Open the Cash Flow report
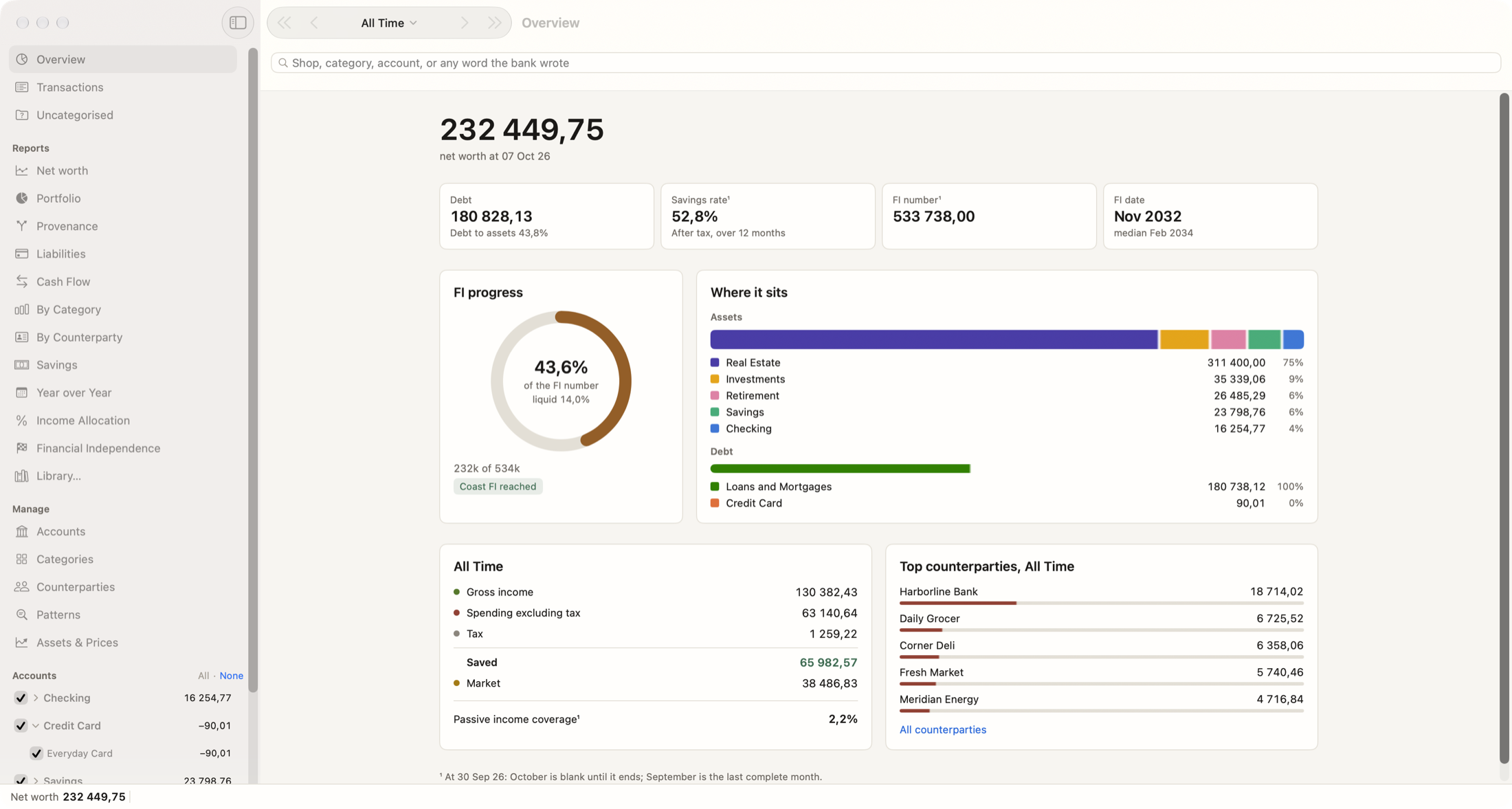 tap(123, 282)
